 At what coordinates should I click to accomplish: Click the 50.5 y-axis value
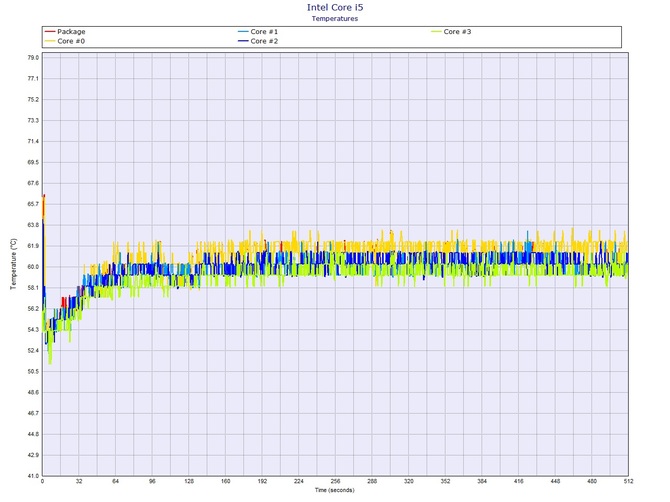pos(33,372)
